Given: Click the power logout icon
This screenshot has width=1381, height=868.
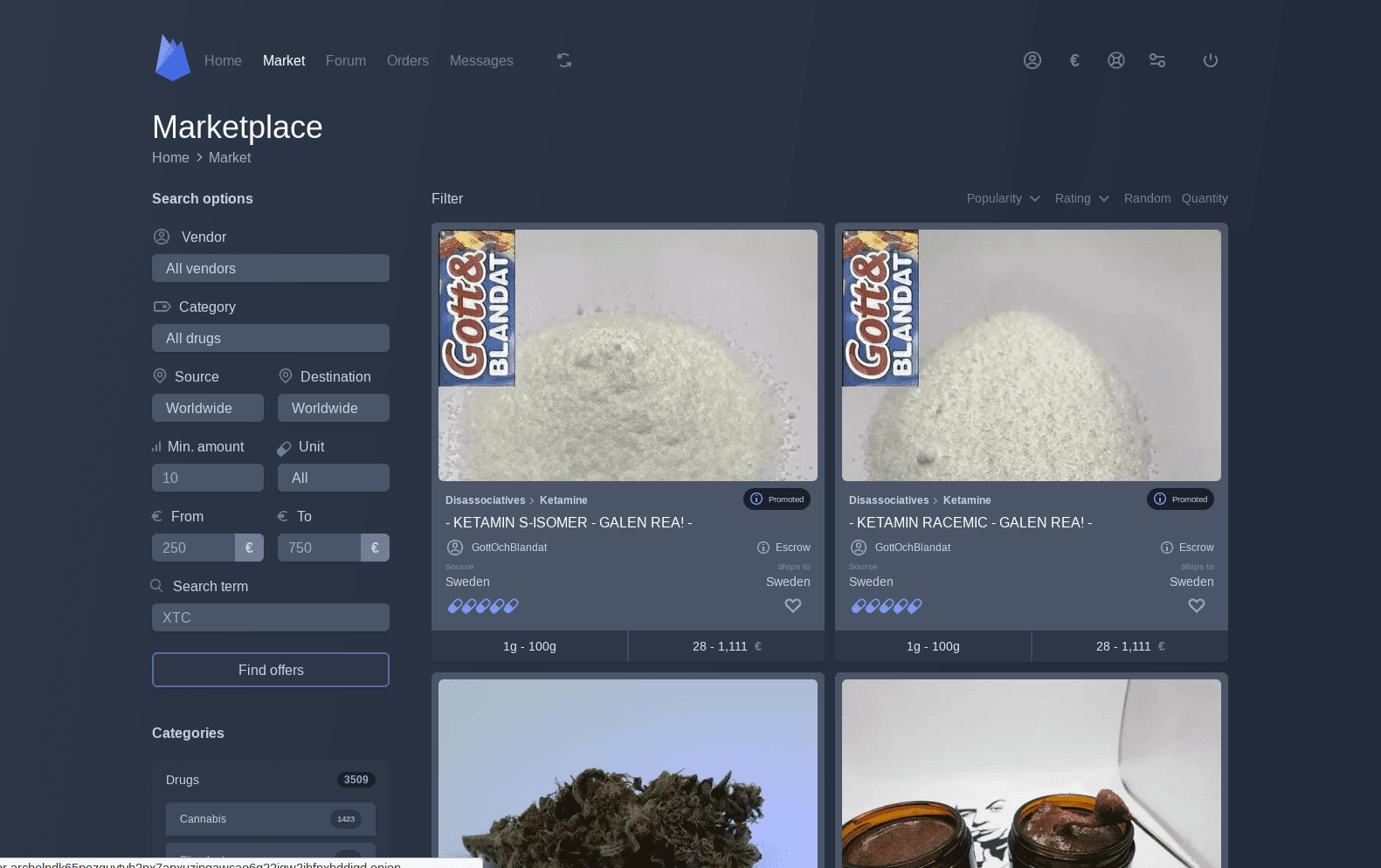Looking at the screenshot, I should pos(1211,60).
